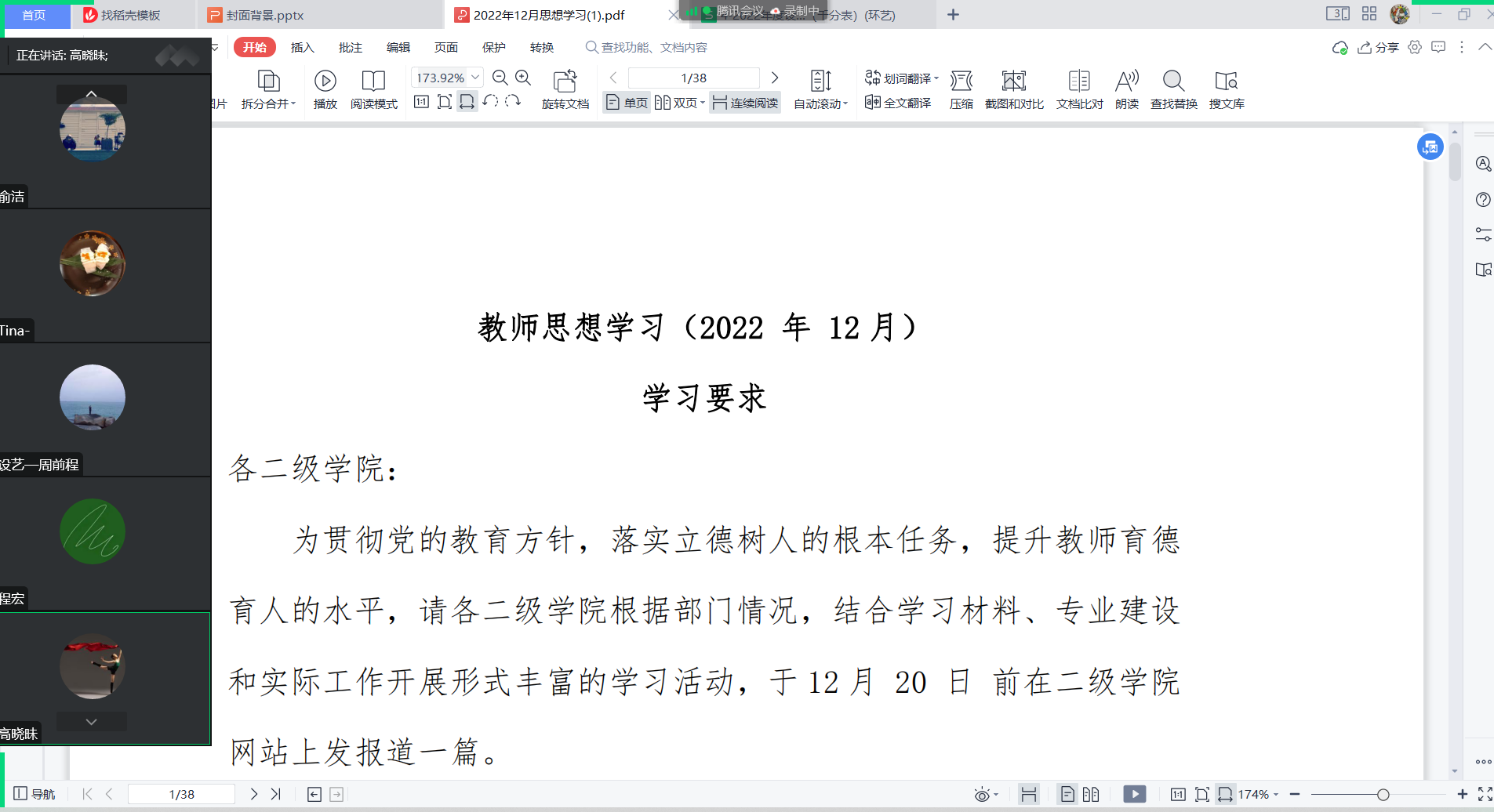
Task: Open the 查找替换 find and replace tool
Action: pos(1173,82)
